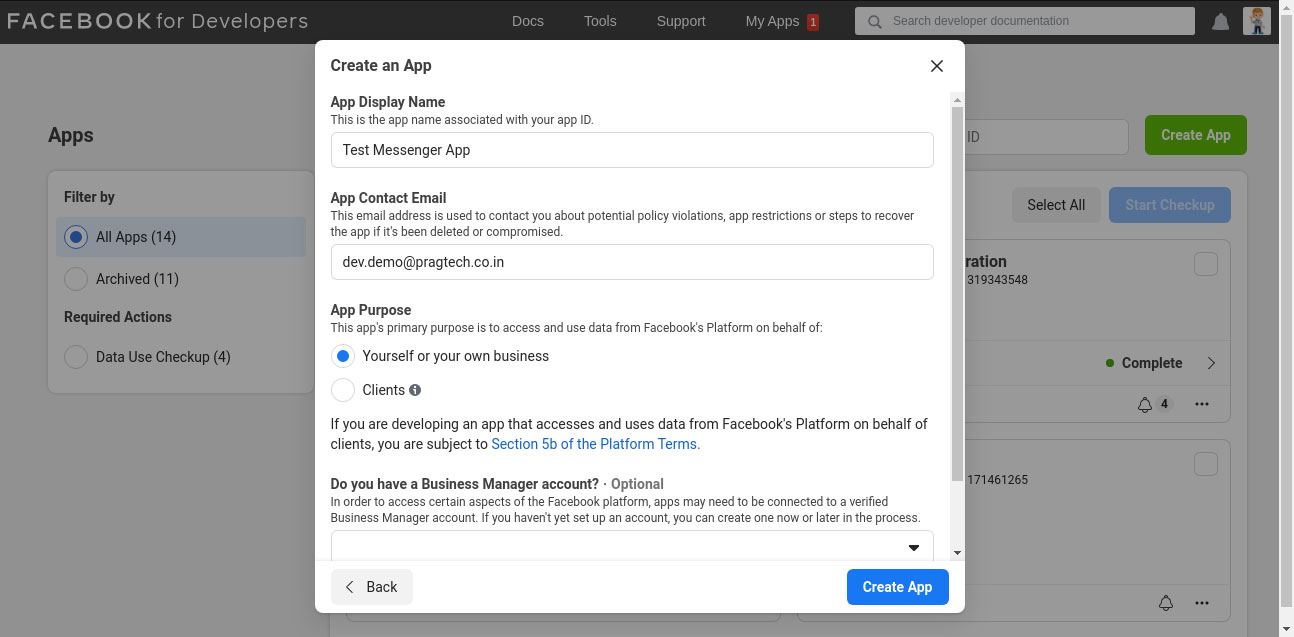Open Section 5b of the Platform Terms link
Viewport: 1294px width, 637px height.
click(x=596, y=444)
